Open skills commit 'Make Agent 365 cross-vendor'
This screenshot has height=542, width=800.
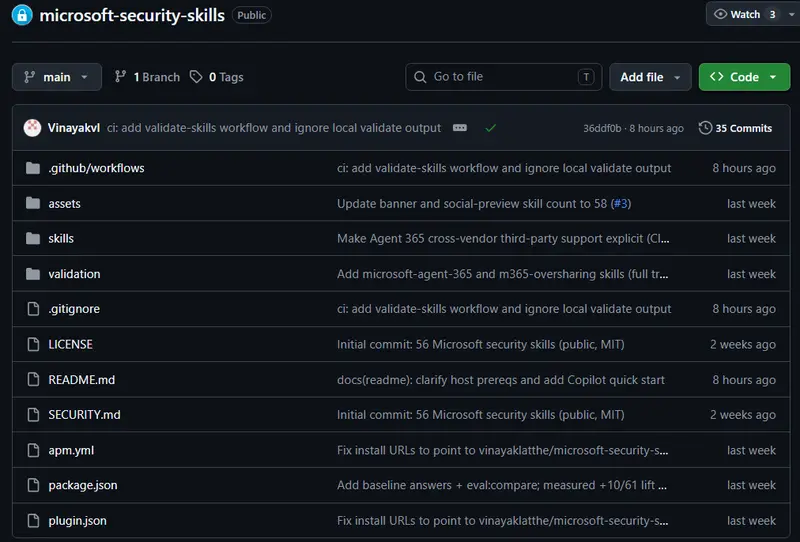click(x=503, y=238)
